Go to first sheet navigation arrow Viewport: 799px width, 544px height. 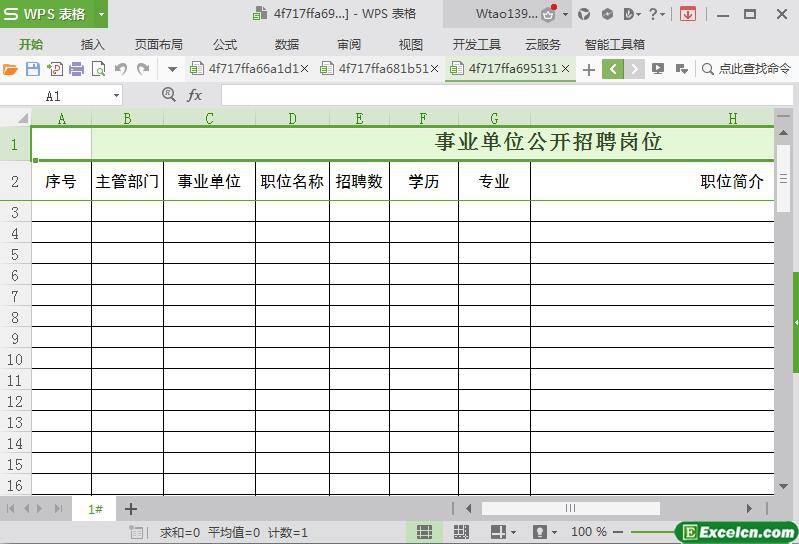(10, 508)
